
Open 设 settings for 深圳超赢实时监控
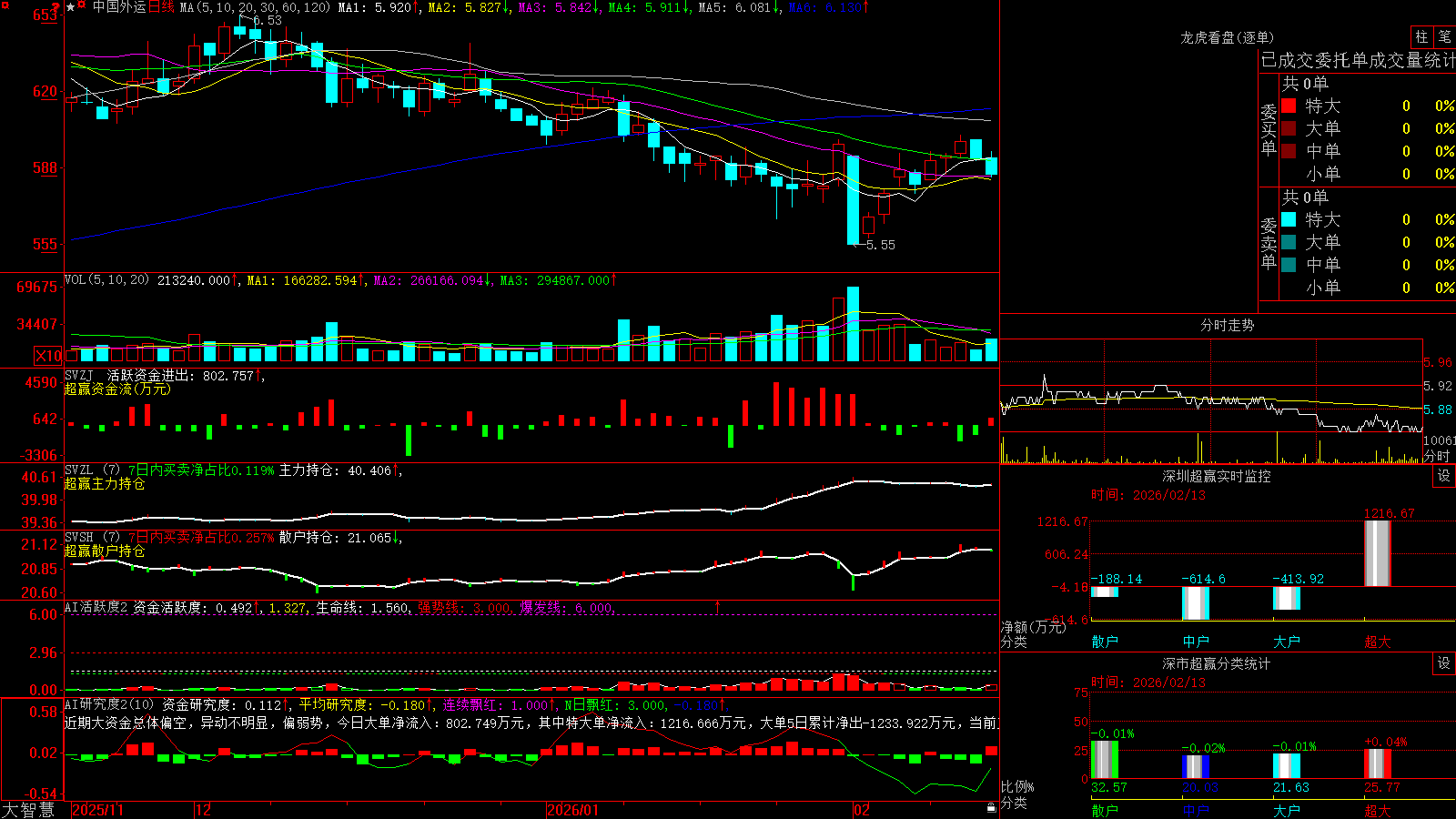[1443, 476]
